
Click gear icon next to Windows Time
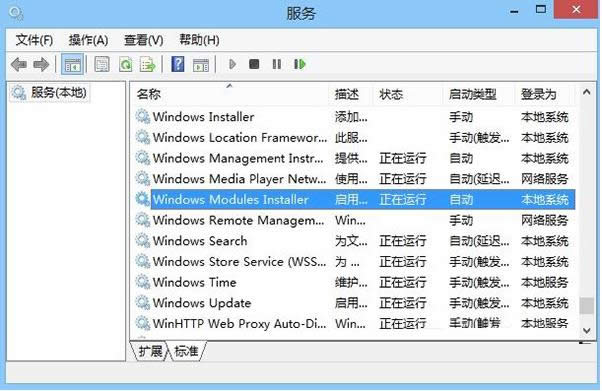click(x=143, y=282)
